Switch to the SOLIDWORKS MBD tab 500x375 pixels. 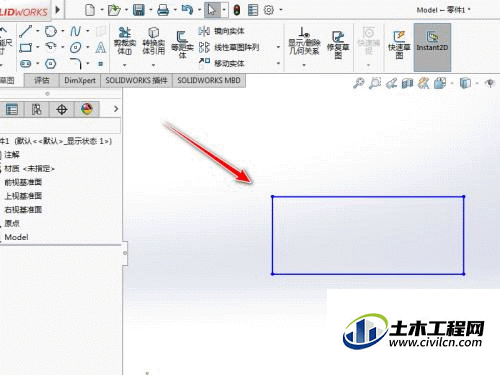tap(209, 80)
